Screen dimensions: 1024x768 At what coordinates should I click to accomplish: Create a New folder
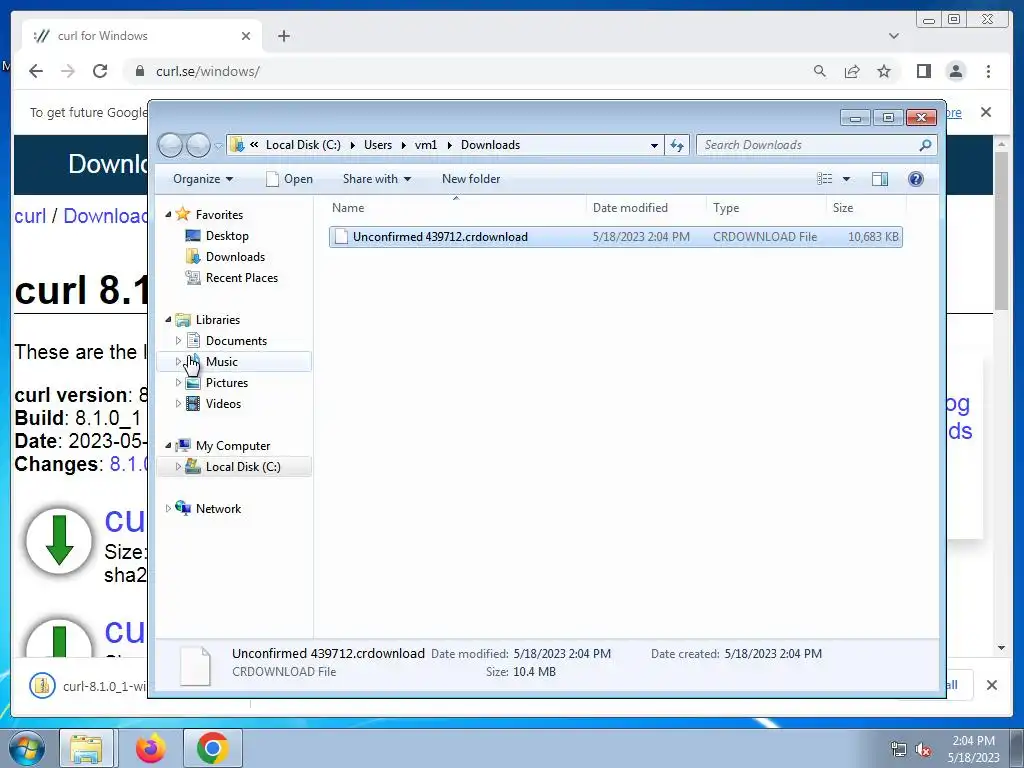pyautogui.click(x=471, y=179)
